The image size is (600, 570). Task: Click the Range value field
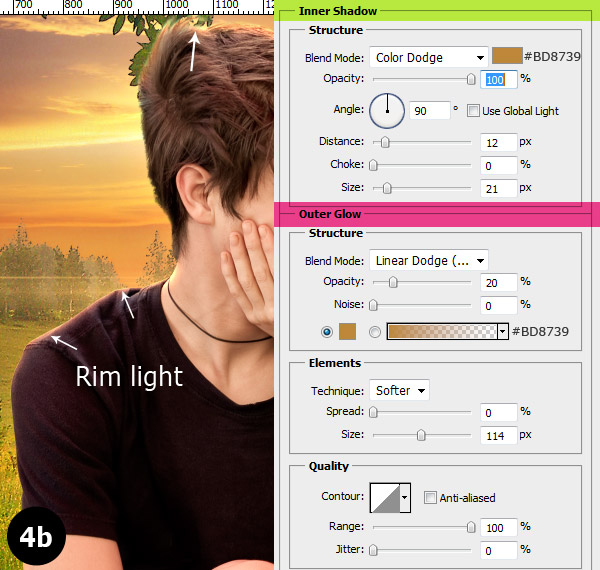click(499, 528)
